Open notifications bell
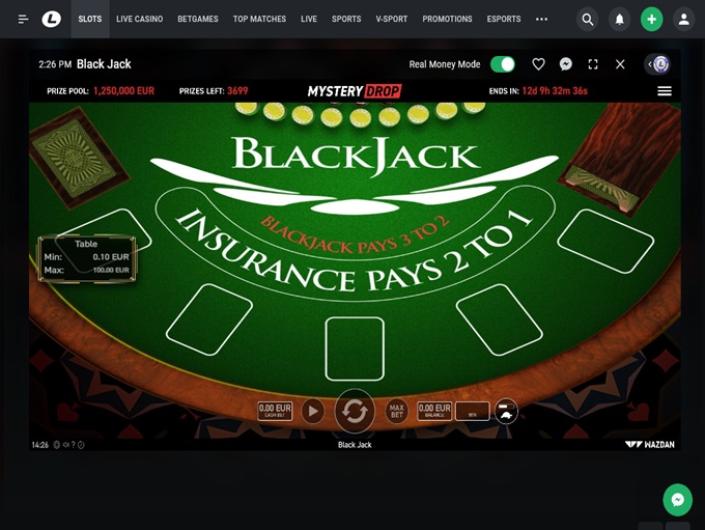This screenshot has width=705, height=530. (620, 19)
